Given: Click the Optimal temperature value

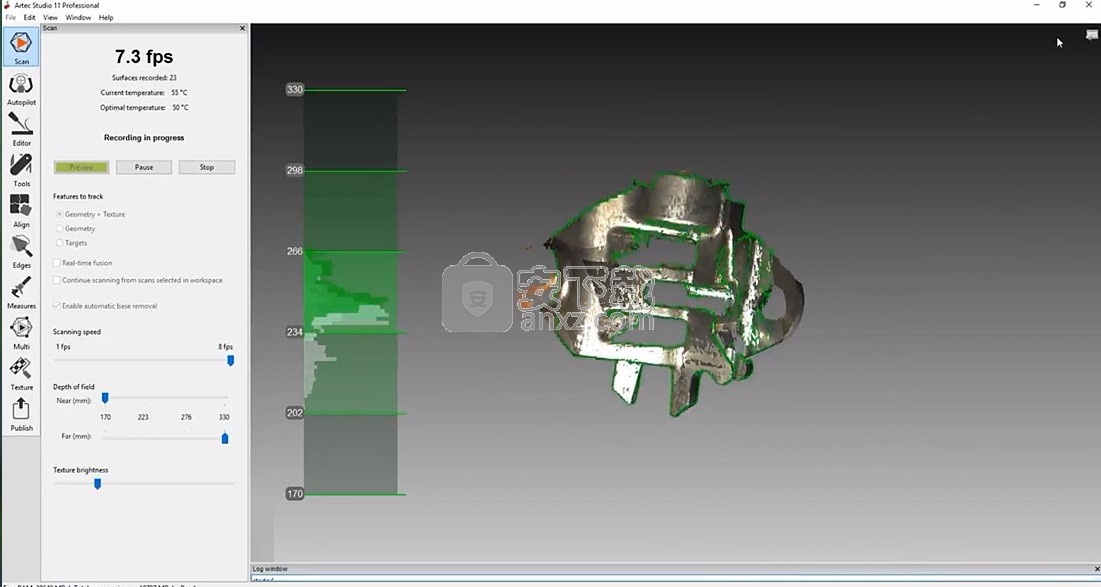Looking at the screenshot, I should [x=180, y=107].
